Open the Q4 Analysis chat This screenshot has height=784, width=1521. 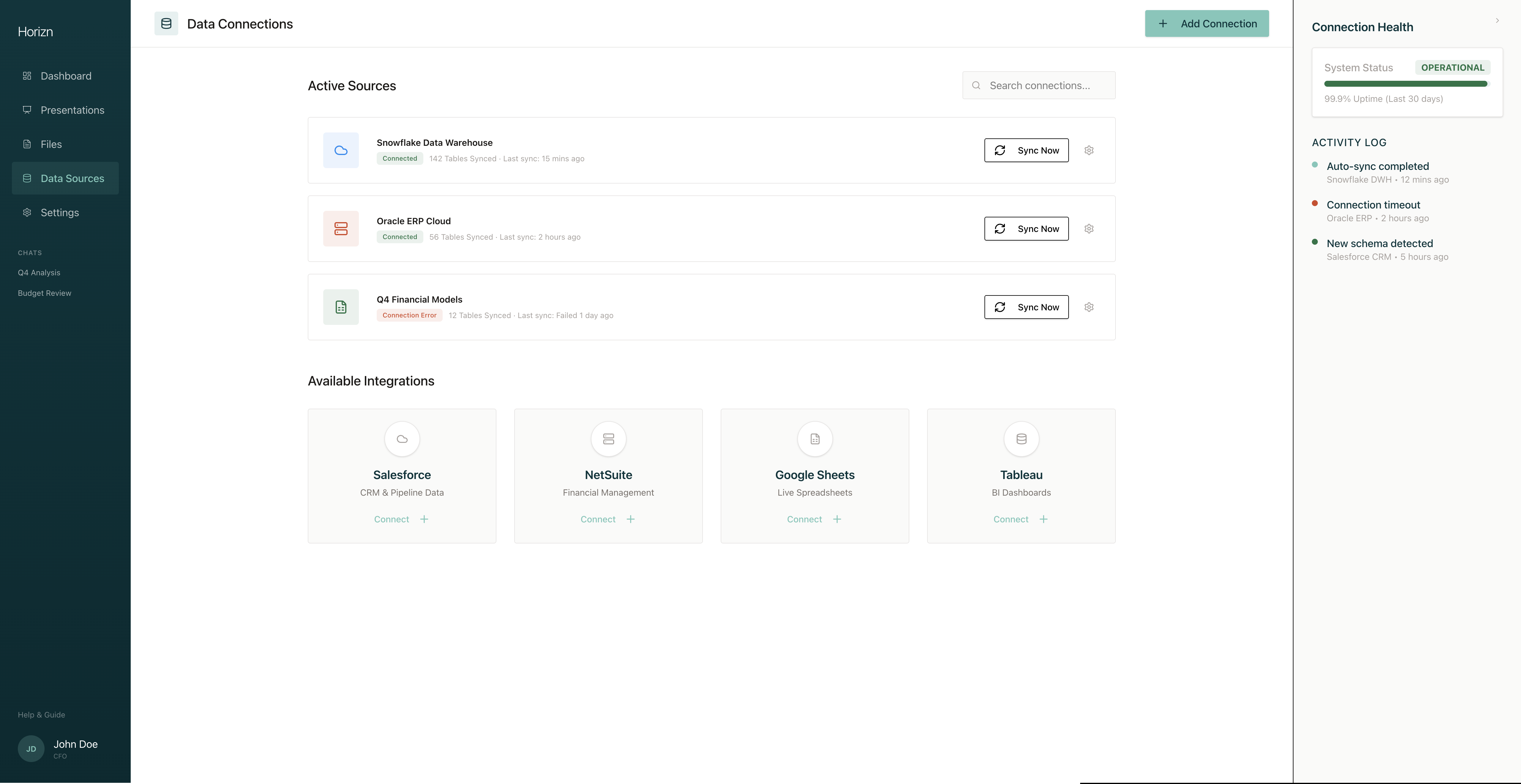[39, 272]
